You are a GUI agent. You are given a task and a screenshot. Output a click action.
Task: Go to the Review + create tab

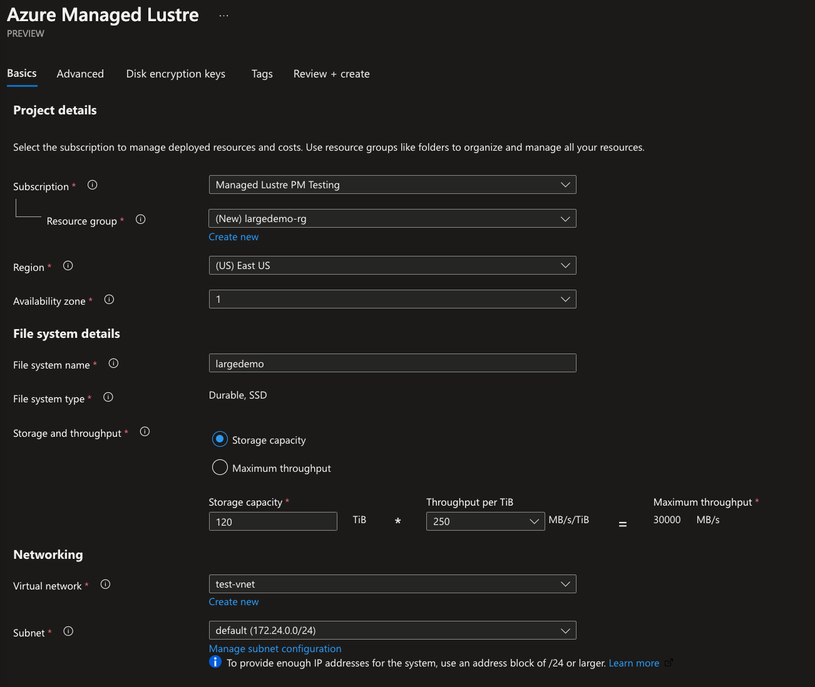click(x=332, y=74)
